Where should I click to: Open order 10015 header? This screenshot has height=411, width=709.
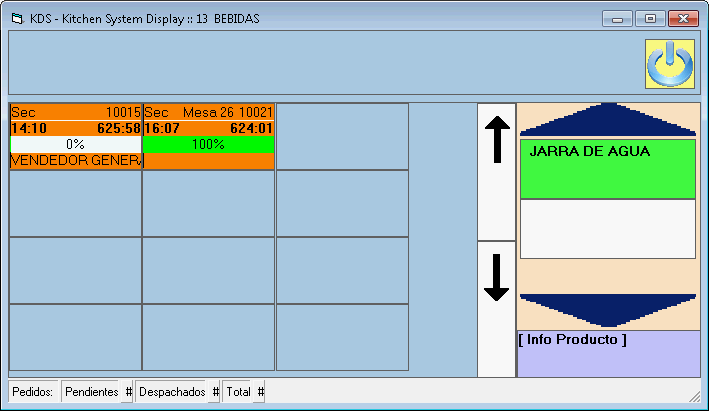point(76,112)
